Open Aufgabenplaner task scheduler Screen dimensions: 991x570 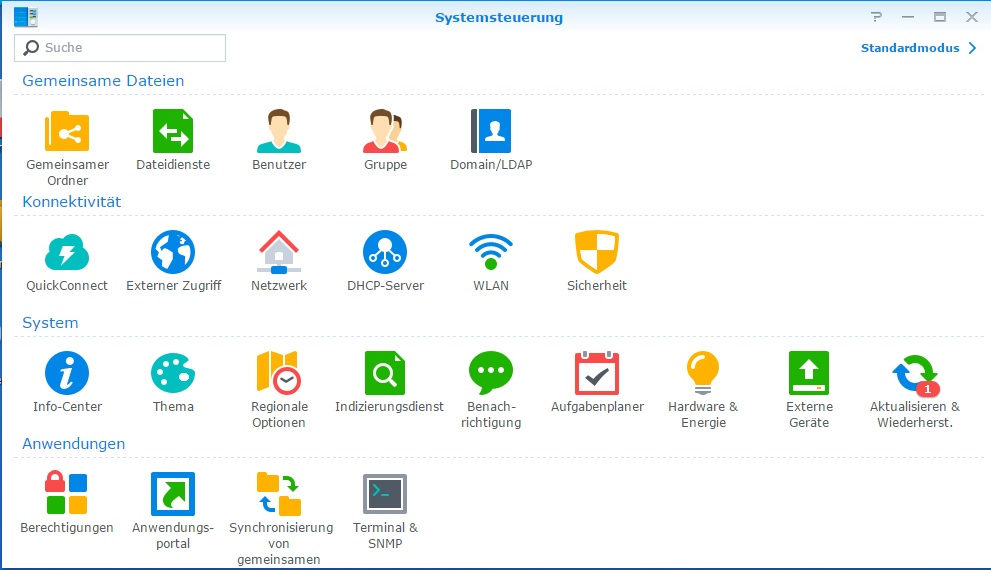pos(597,373)
